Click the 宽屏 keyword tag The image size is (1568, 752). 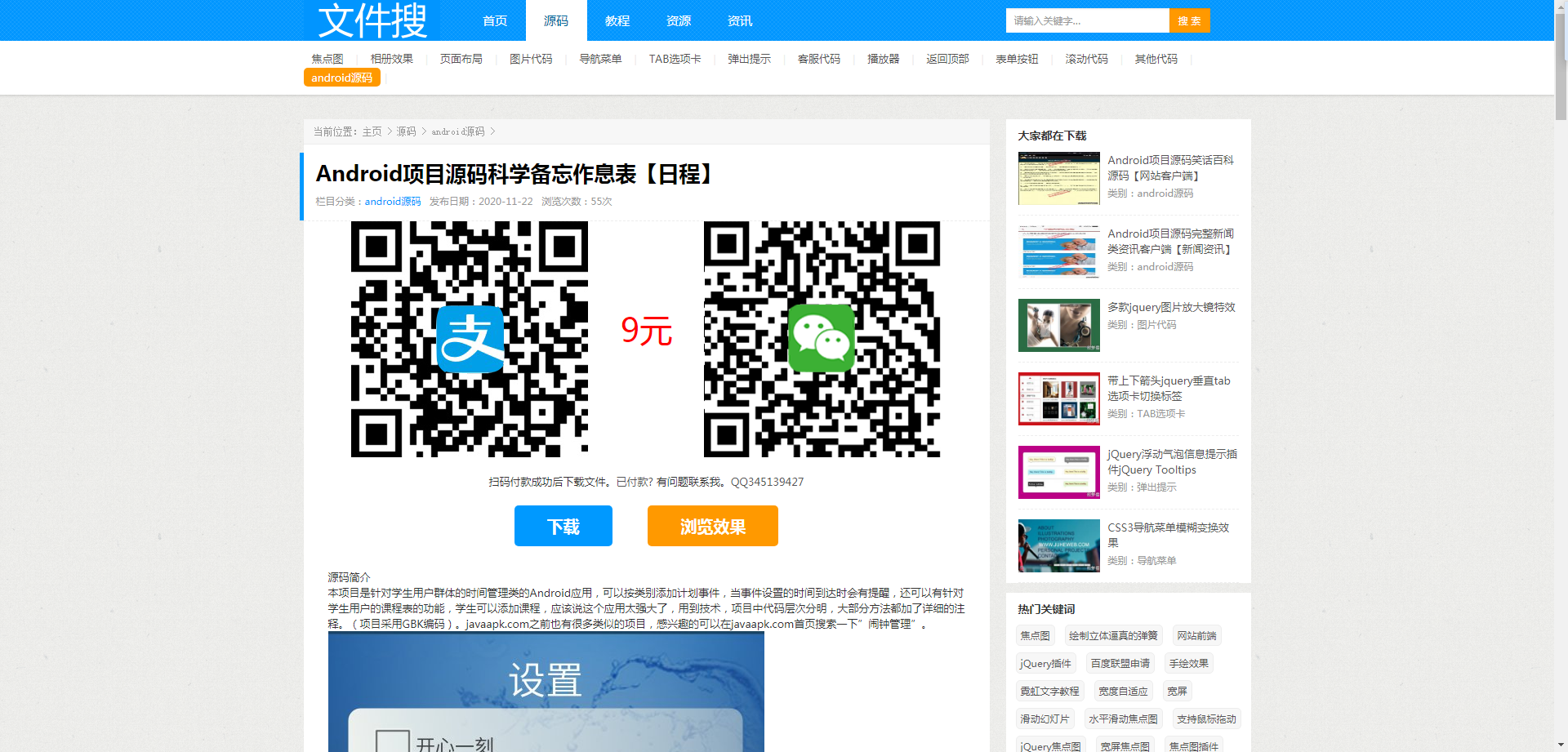coord(1178,691)
